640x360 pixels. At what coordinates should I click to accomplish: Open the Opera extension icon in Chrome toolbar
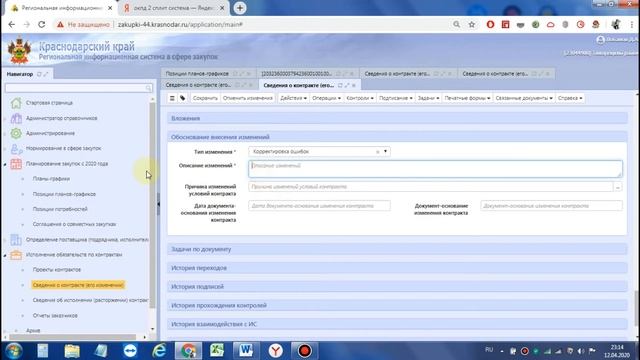(490, 24)
